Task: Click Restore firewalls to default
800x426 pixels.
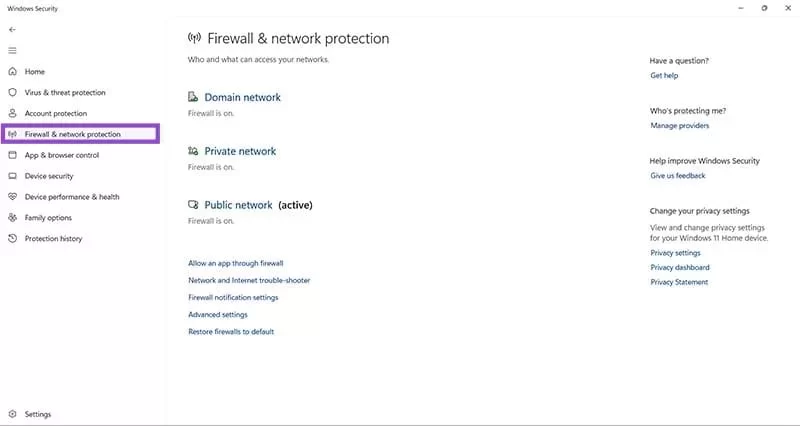Action: pyautogui.click(x=231, y=331)
